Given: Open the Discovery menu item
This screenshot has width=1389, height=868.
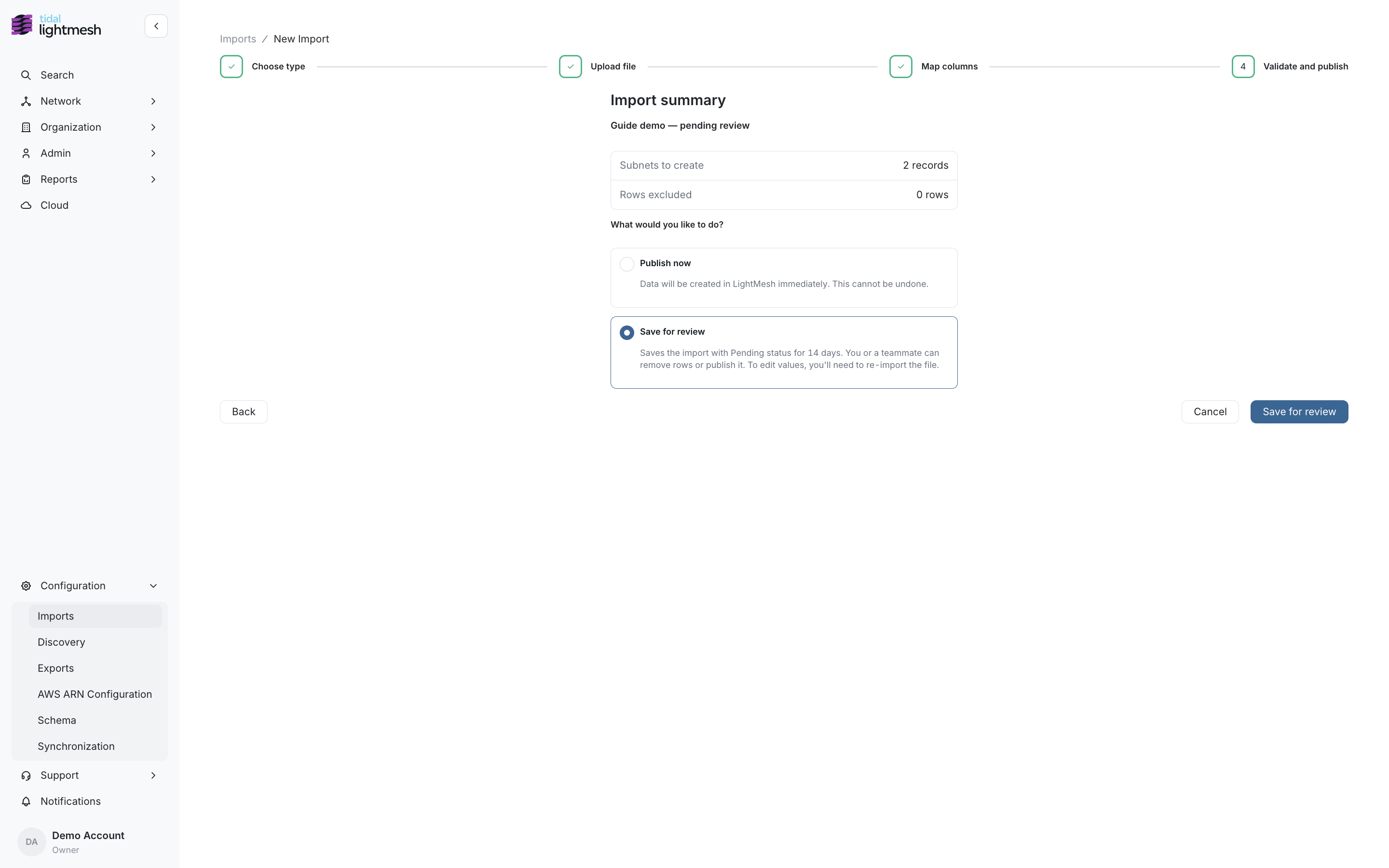Looking at the screenshot, I should point(95,642).
